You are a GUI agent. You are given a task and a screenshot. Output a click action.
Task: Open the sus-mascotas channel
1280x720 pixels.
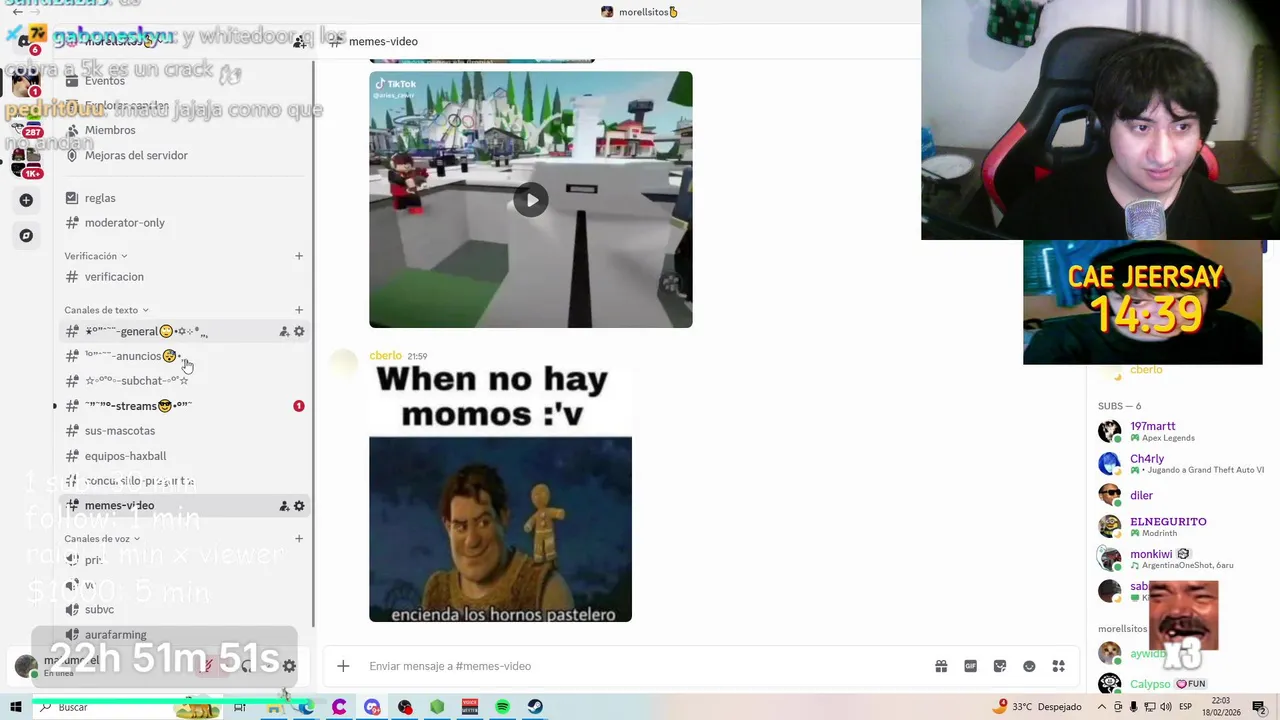(x=120, y=431)
